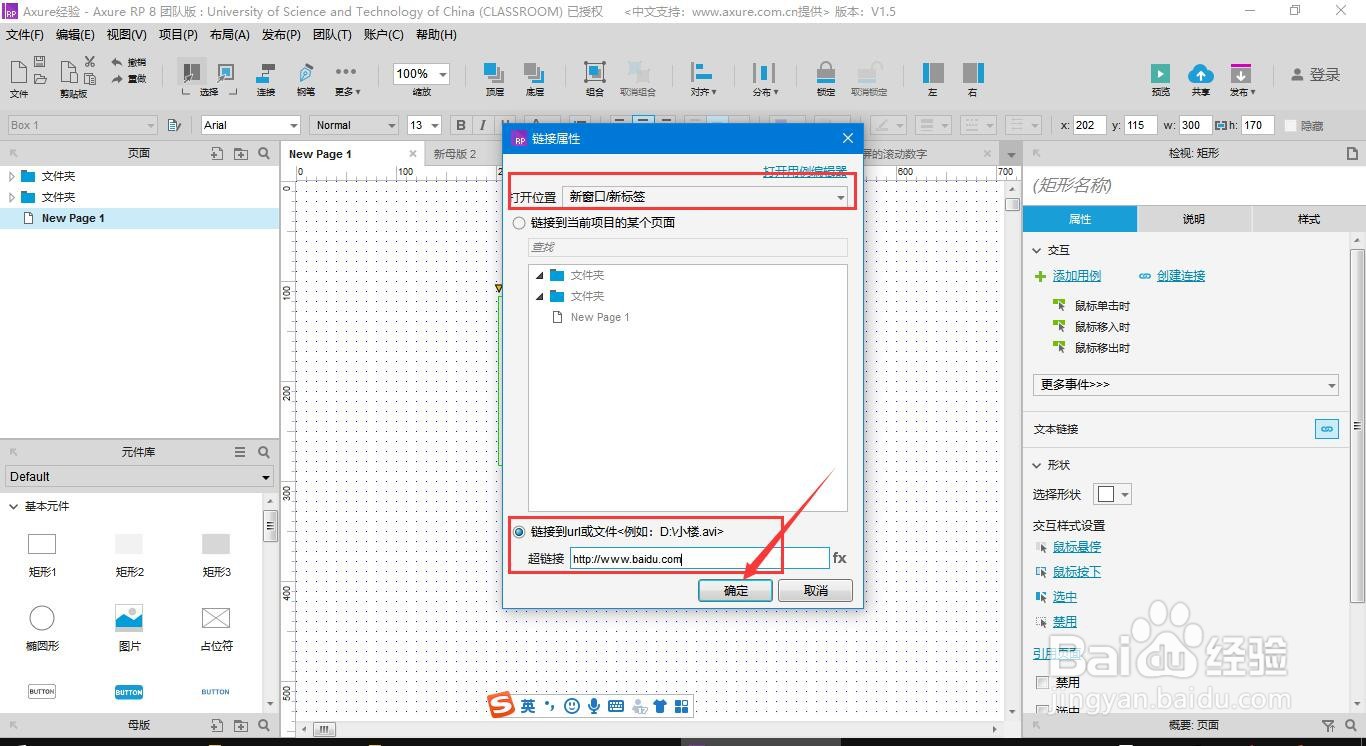Open the 发布(P) menu
Image resolution: width=1366 pixels, height=746 pixels.
pos(281,35)
